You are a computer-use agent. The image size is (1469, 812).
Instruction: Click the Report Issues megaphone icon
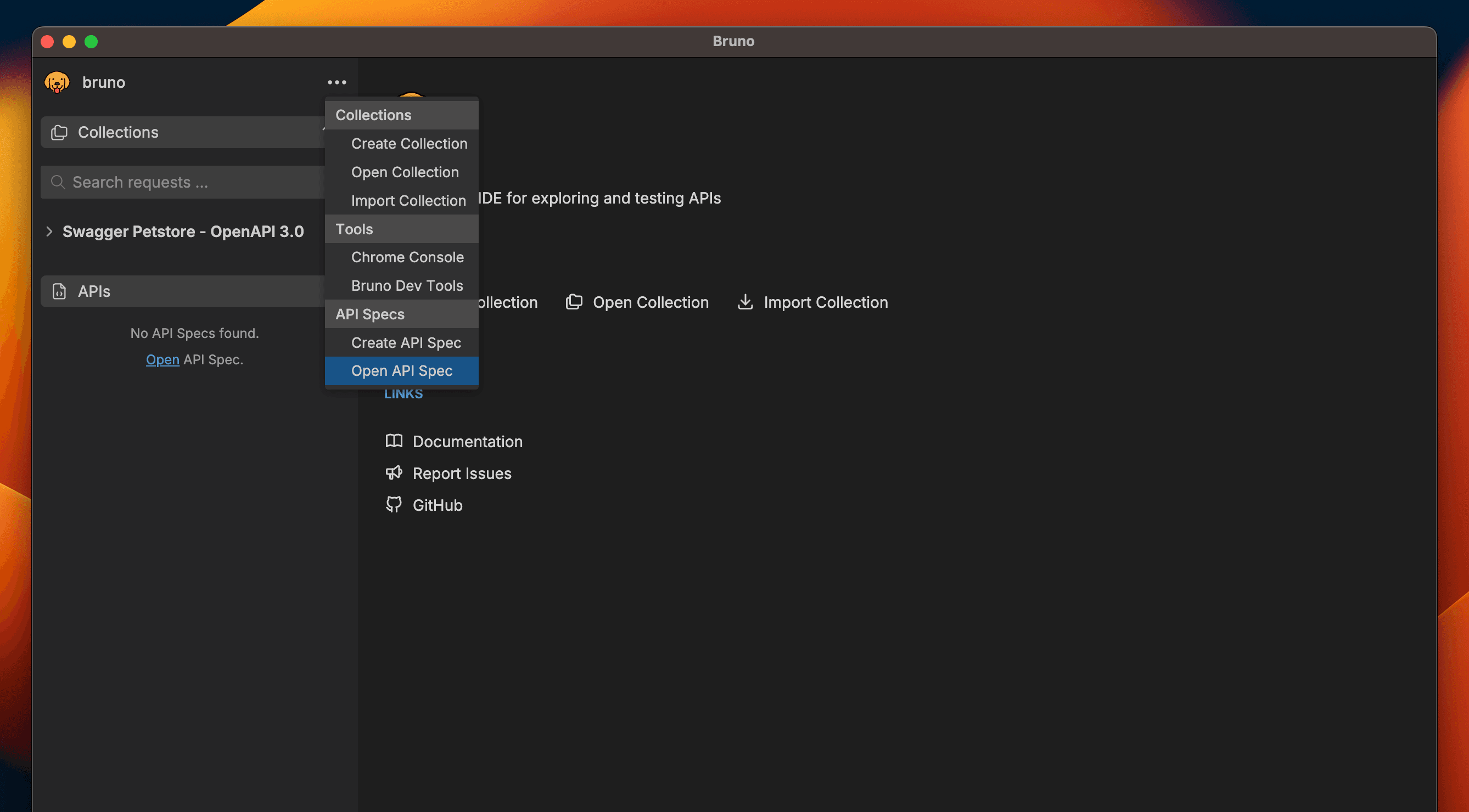394,473
